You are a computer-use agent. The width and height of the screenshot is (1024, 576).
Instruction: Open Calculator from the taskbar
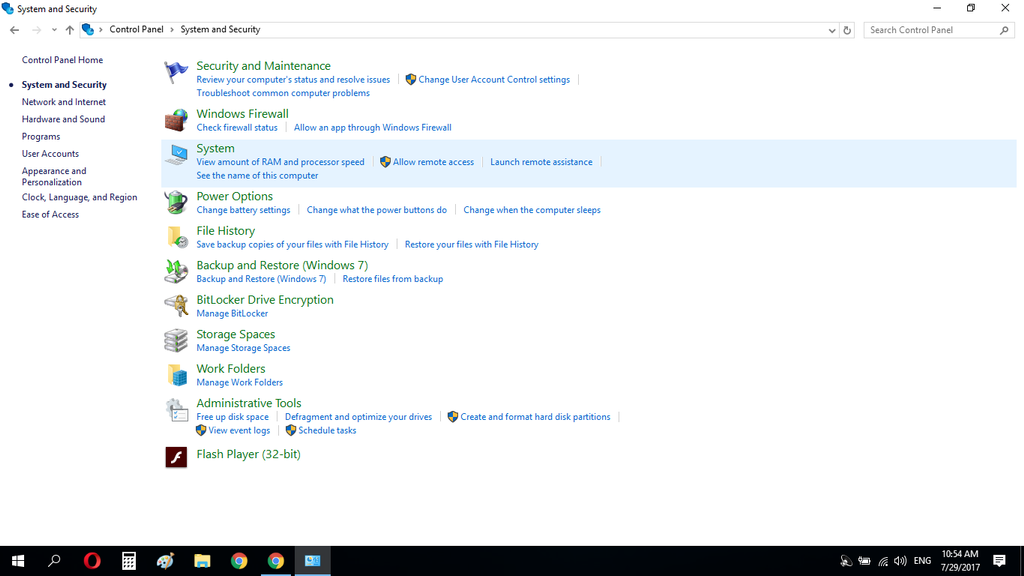pyautogui.click(x=129, y=561)
